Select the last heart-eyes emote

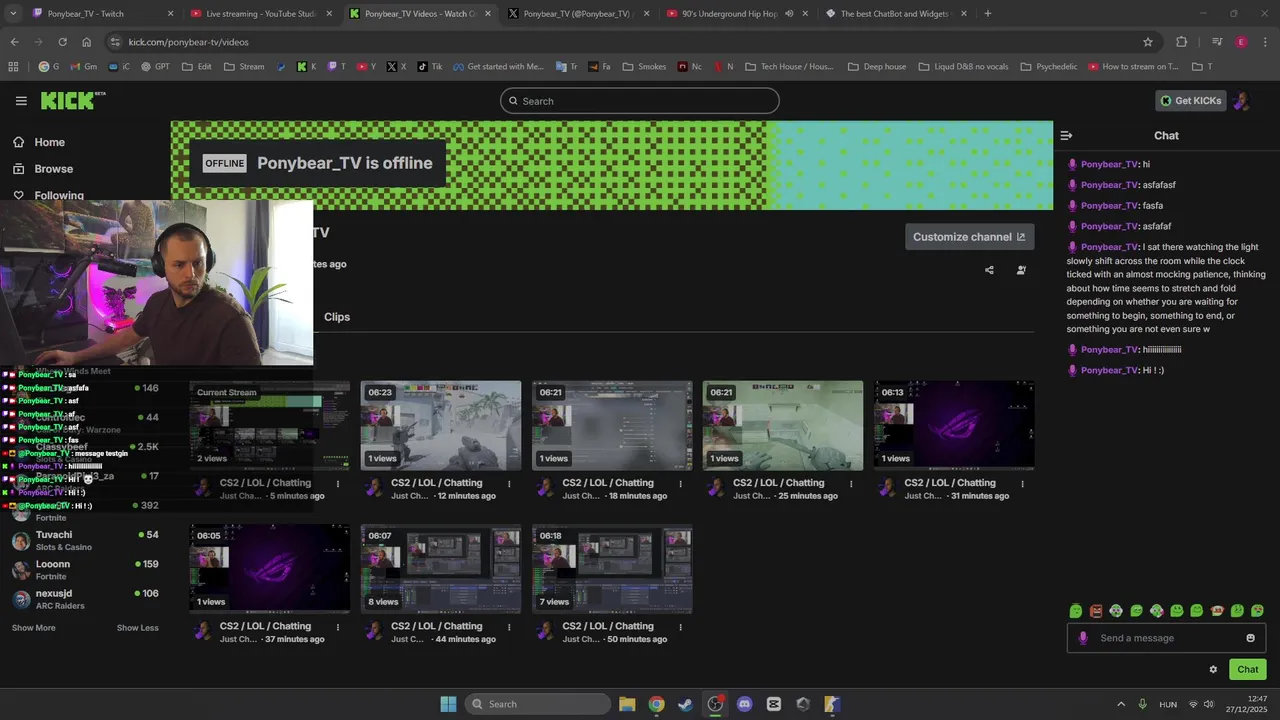[1257, 611]
